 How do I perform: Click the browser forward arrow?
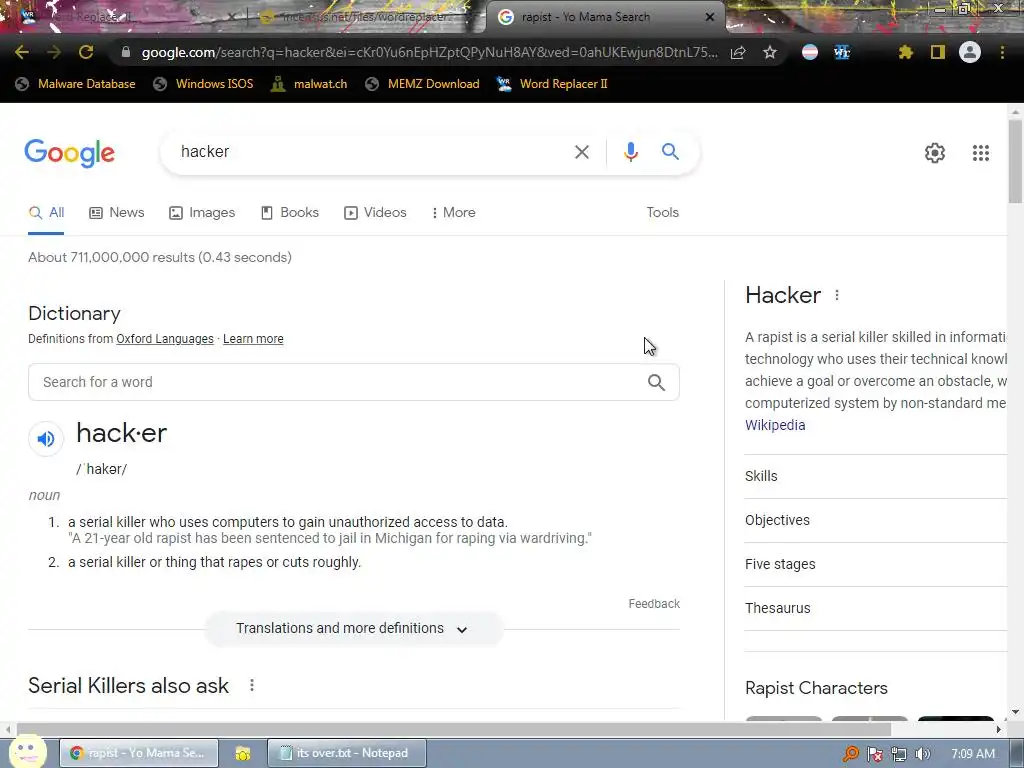(54, 52)
